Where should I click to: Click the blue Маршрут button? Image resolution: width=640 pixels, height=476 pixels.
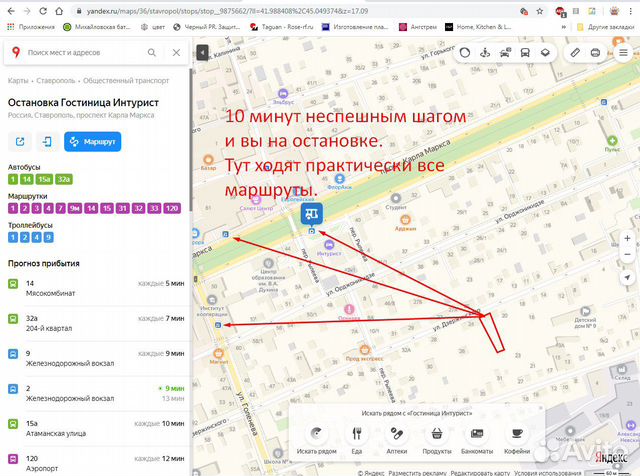click(93, 142)
